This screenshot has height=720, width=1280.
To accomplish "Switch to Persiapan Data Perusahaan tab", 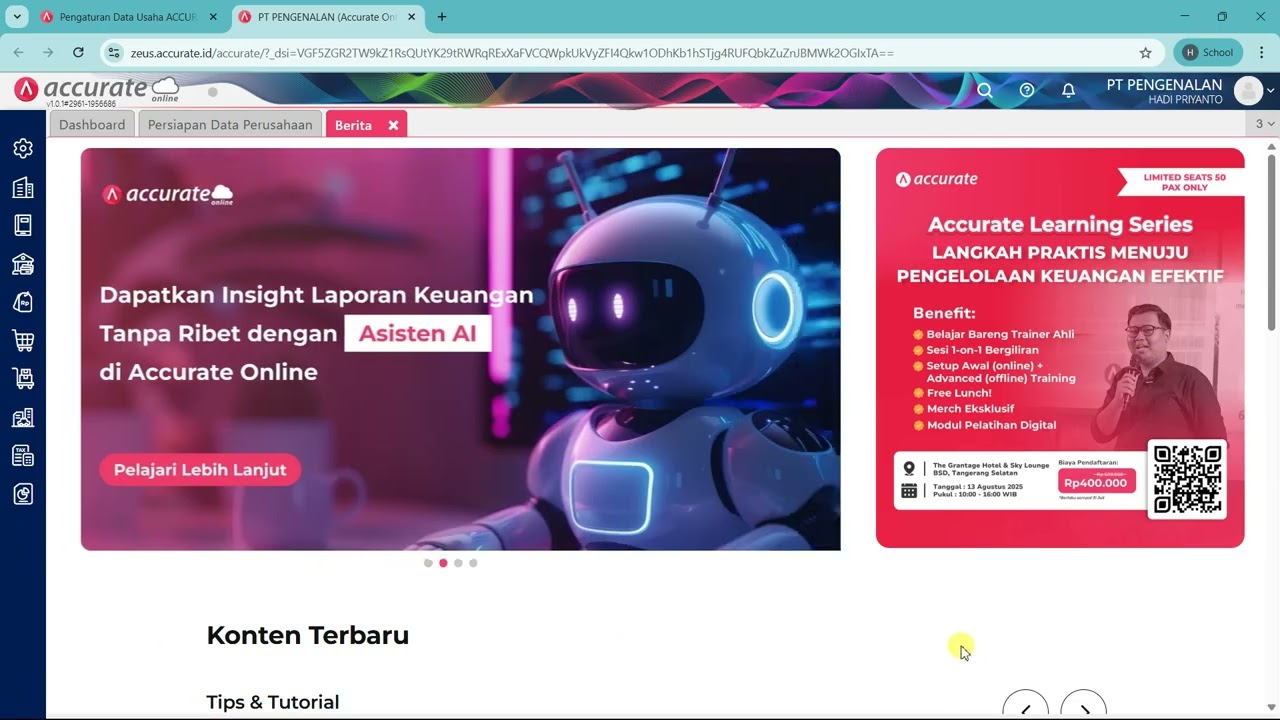I will point(230,125).
